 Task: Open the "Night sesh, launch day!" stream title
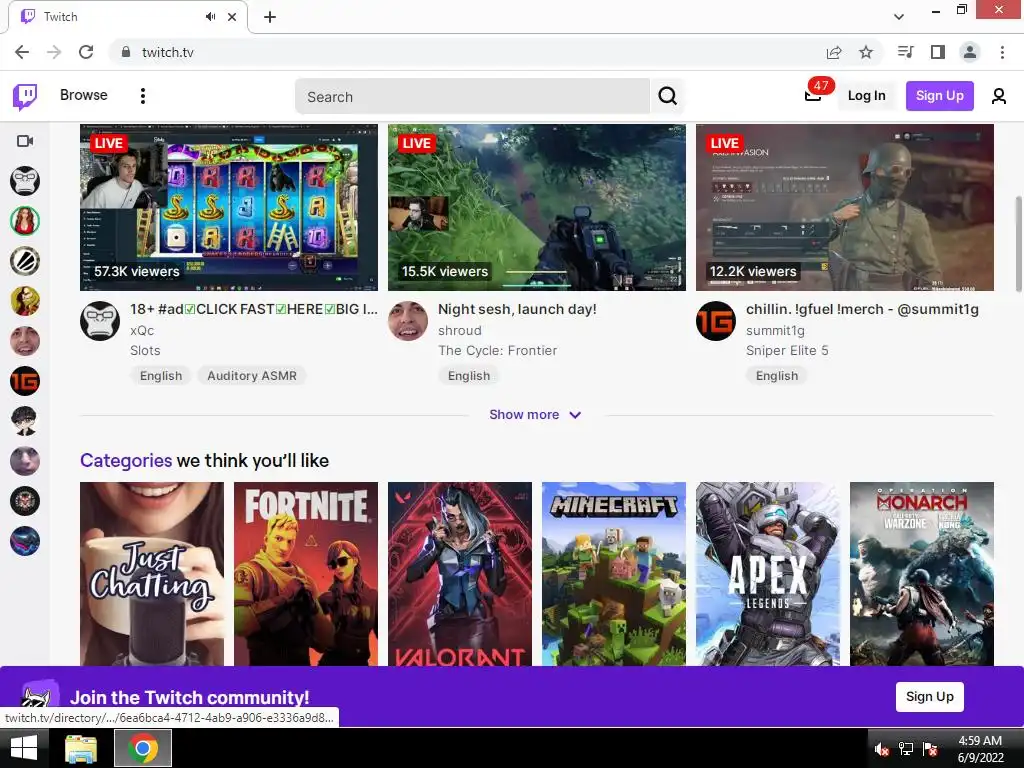coord(517,310)
